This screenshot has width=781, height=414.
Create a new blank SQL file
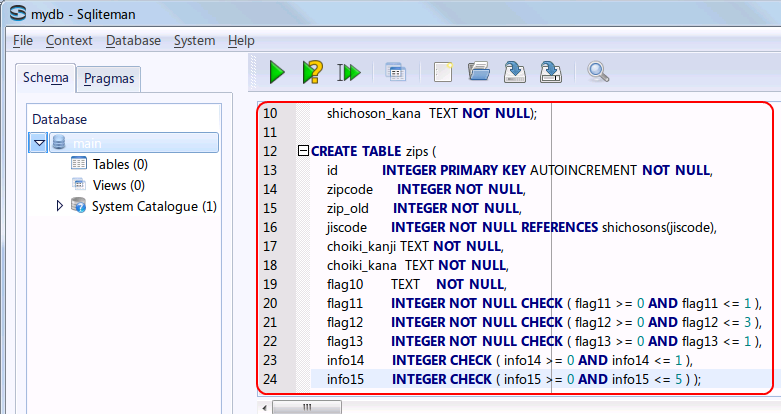[x=442, y=72]
